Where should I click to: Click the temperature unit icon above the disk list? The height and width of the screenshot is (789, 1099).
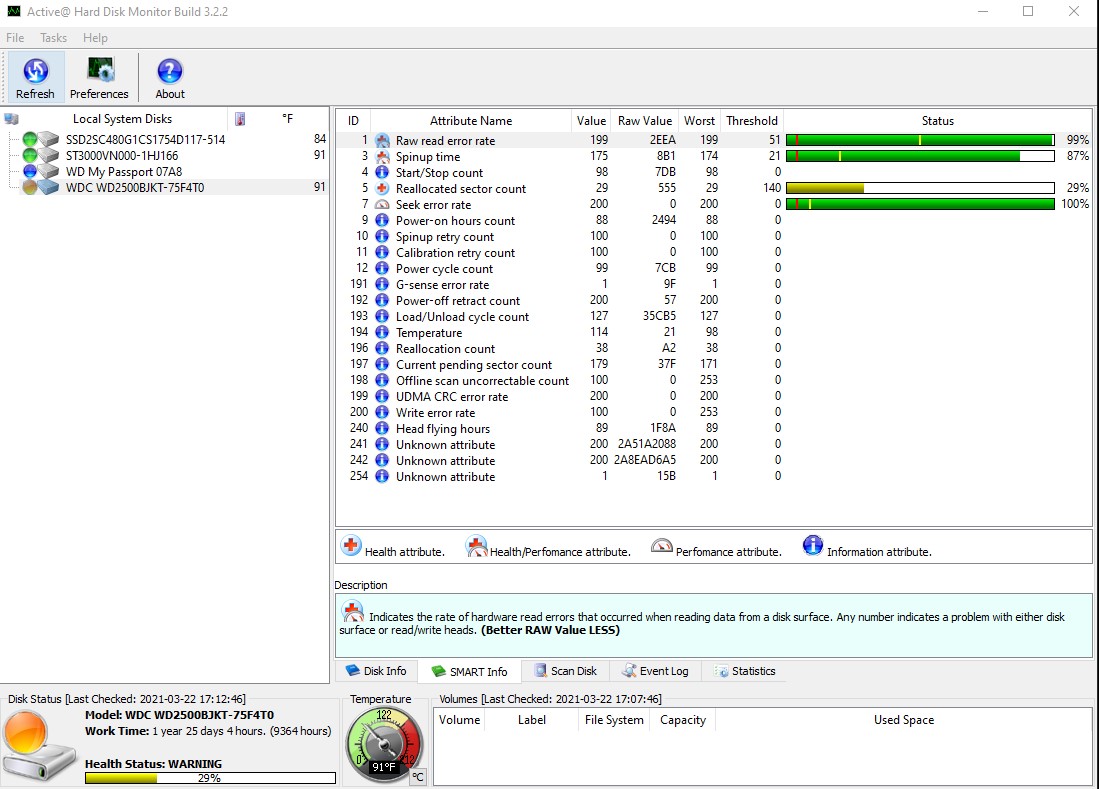239,118
